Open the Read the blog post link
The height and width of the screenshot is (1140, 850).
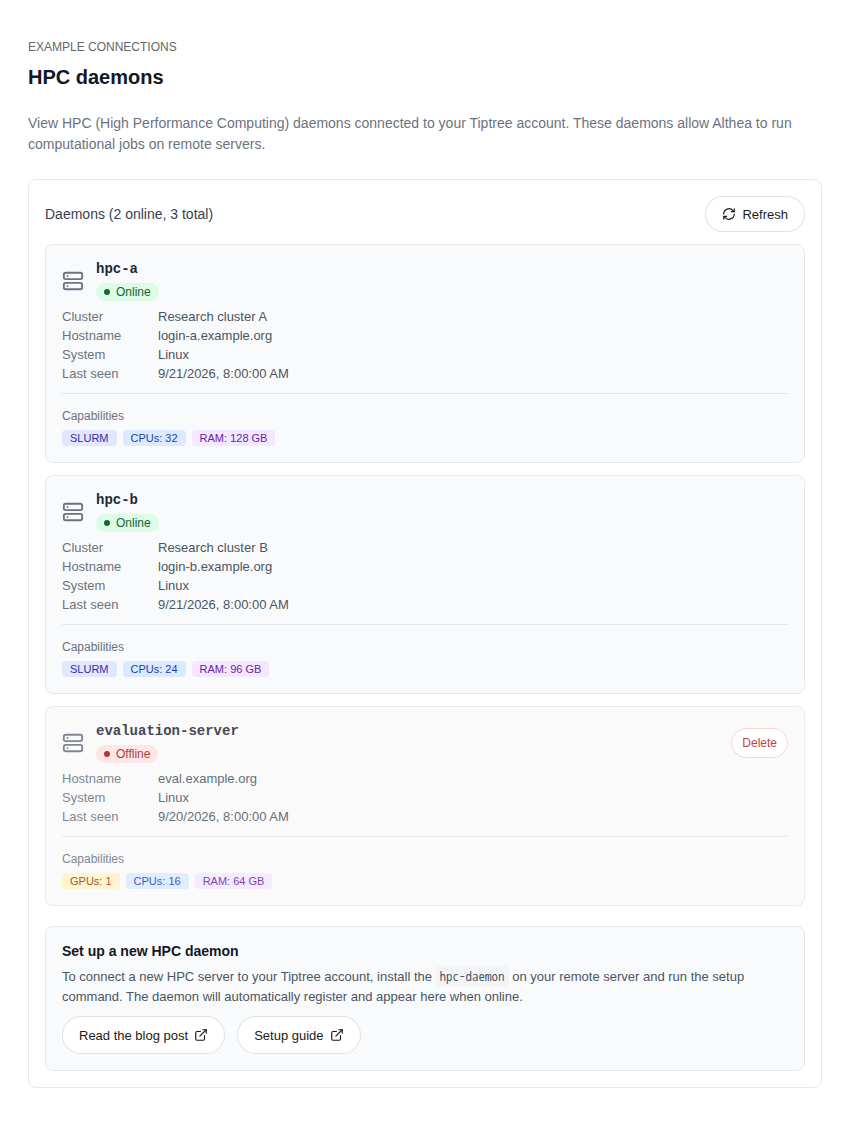(143, 1035)
